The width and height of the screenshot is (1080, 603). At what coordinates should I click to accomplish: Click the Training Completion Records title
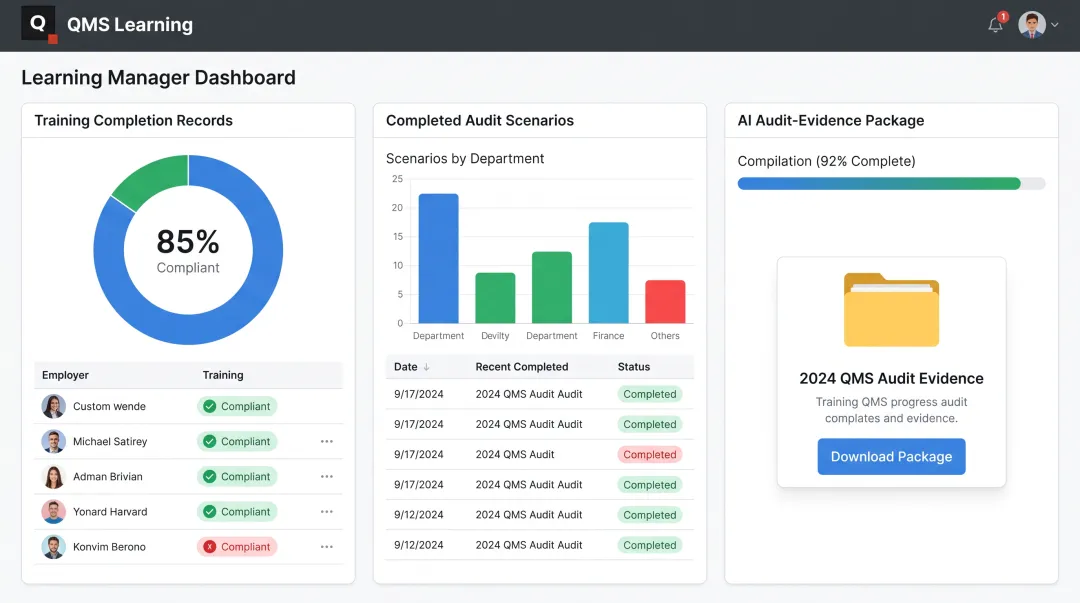(134, 121)
